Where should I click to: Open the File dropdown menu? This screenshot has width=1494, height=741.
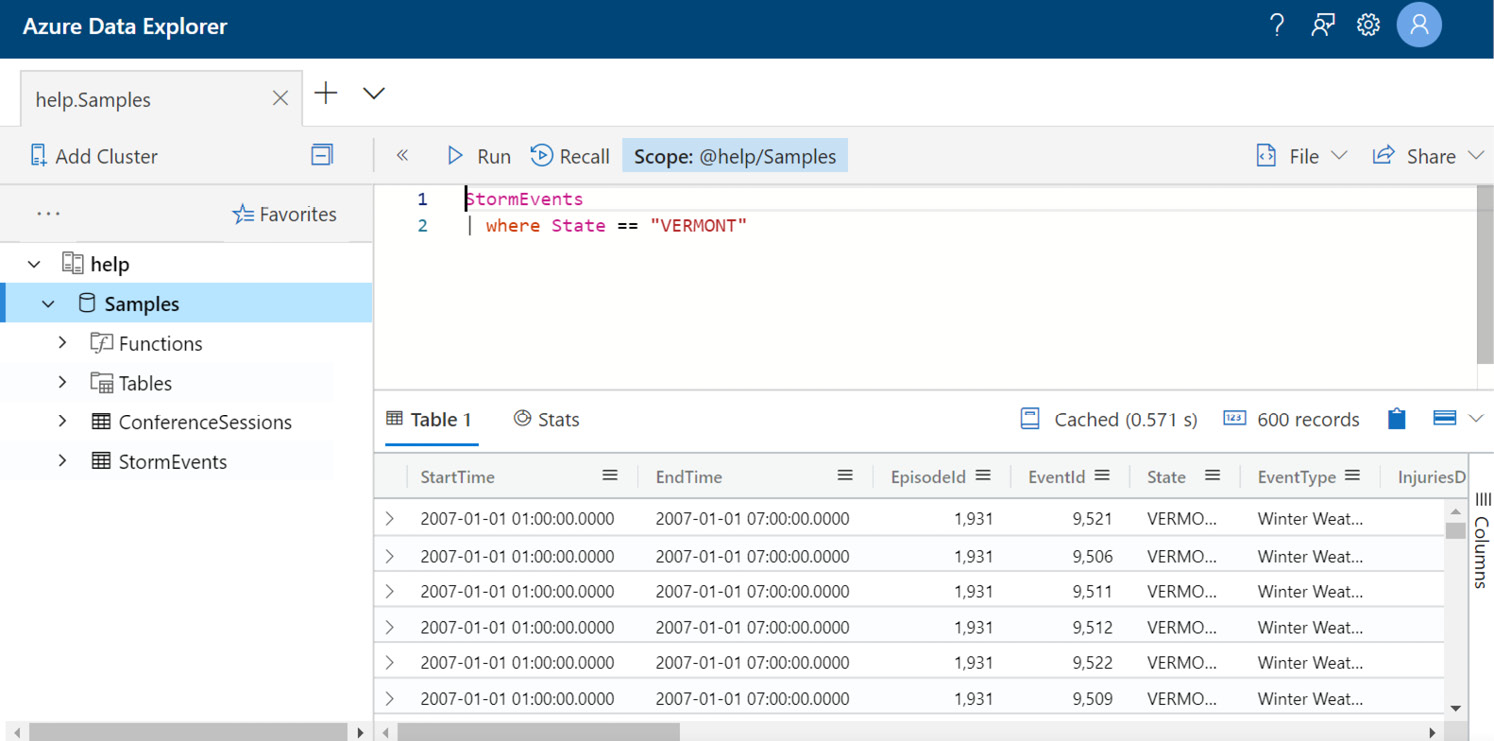pyautogui.click(x=1302, y=156)
